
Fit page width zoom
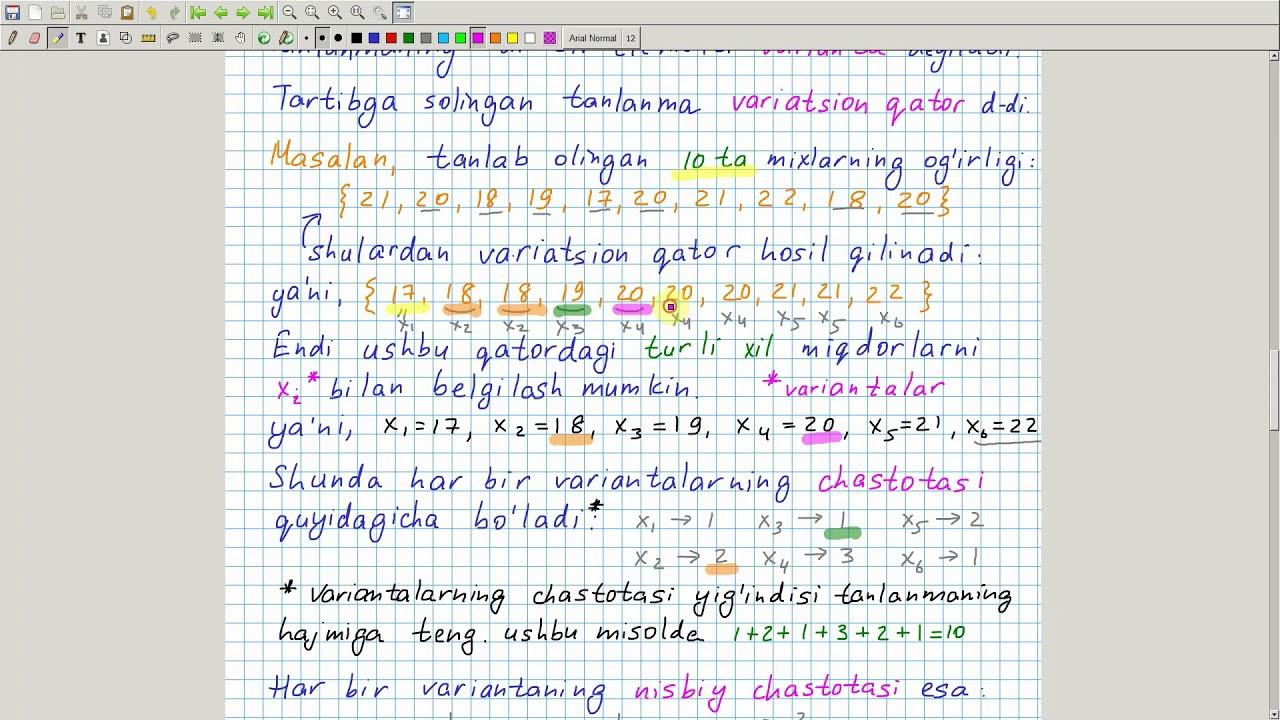coord(312,13)
